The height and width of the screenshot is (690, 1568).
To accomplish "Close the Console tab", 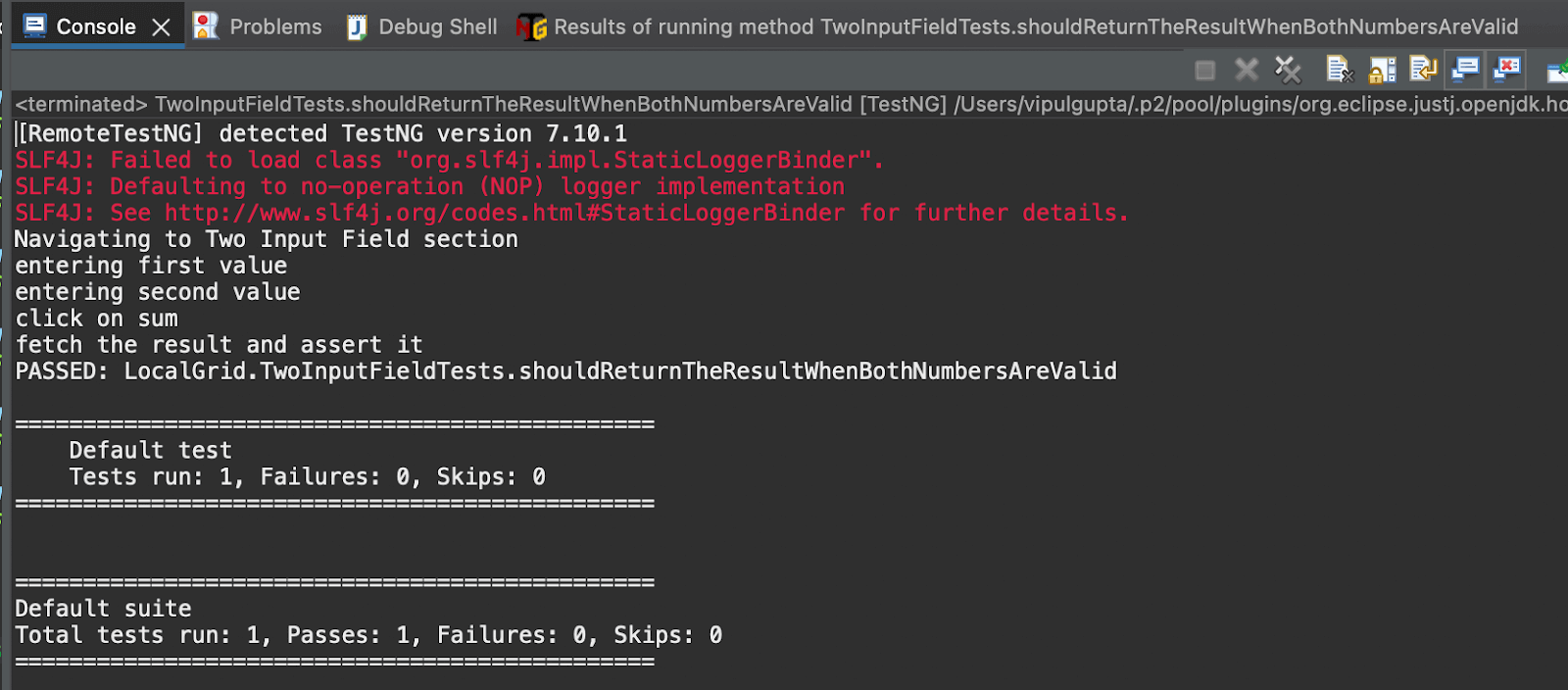I will [162, 27].
